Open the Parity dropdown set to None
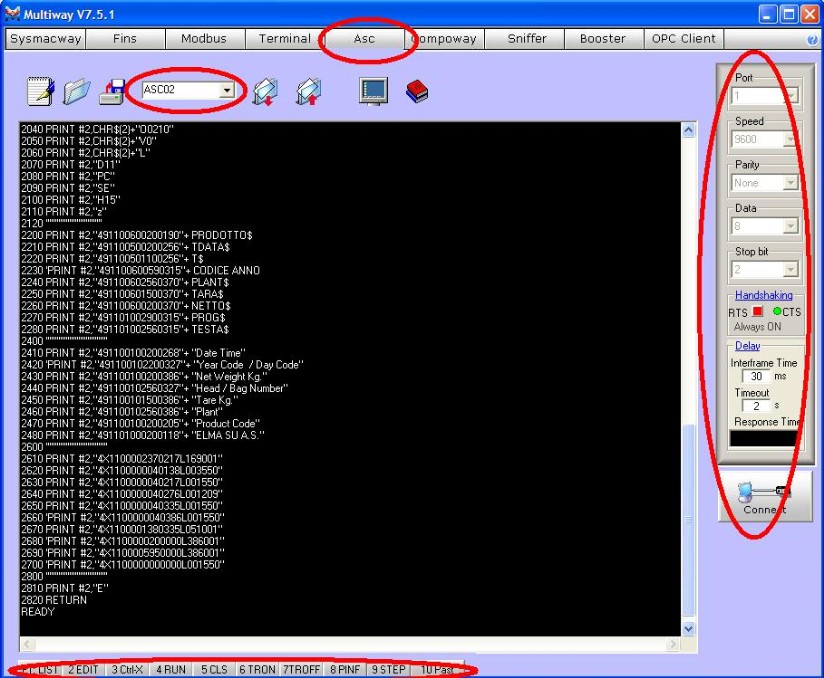 click(x=790, y=183)
